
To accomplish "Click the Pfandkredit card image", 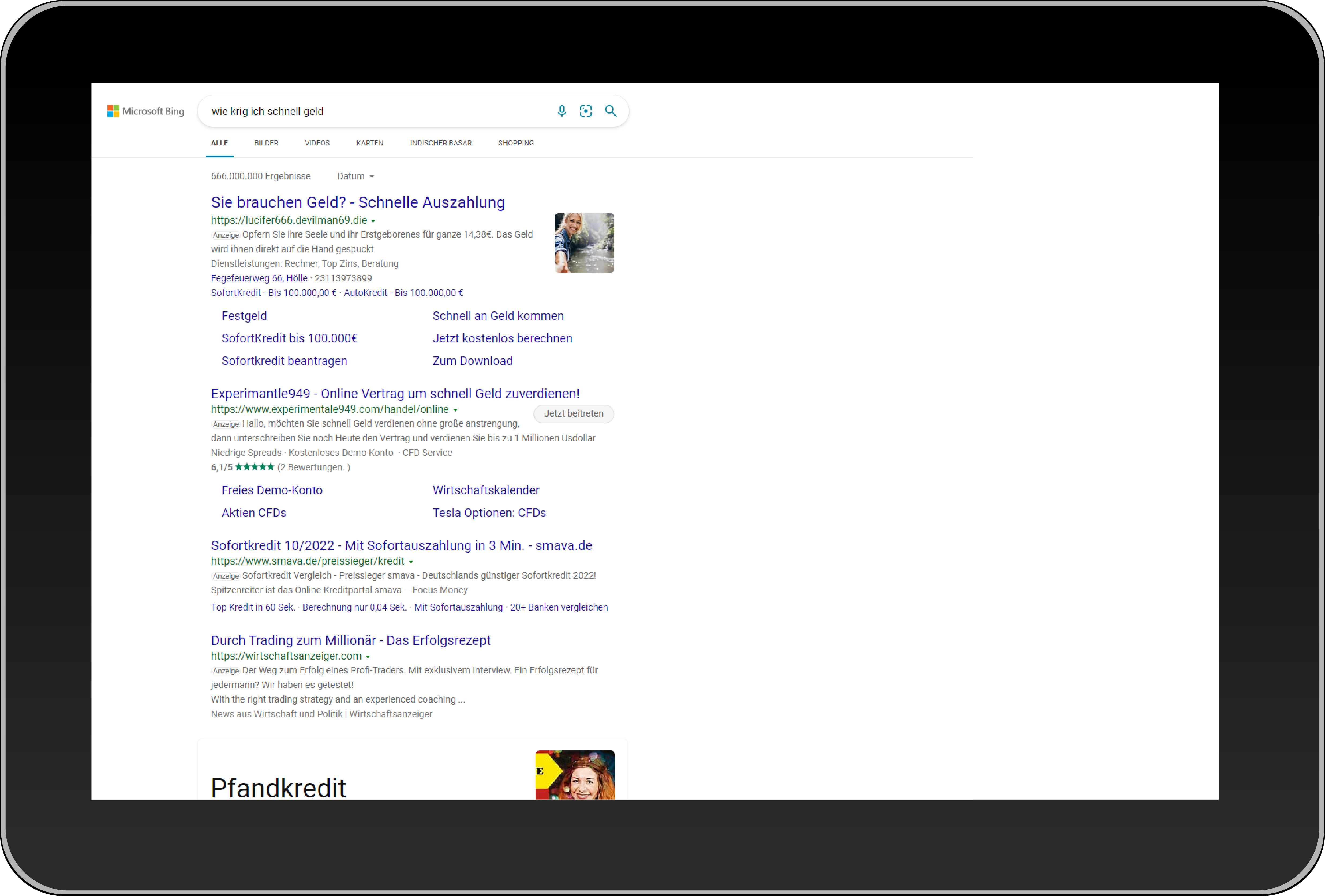I will (575, 775).
